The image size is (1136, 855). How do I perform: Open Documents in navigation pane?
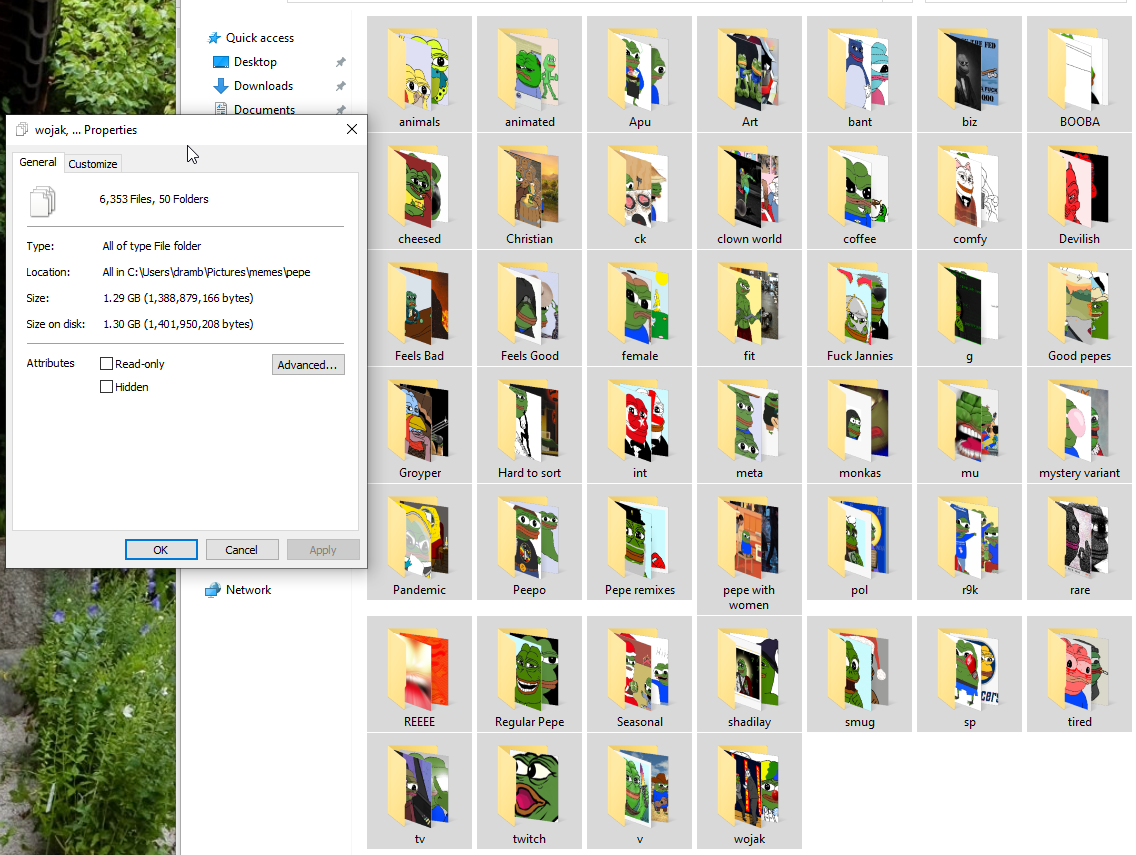pos(255,109)
